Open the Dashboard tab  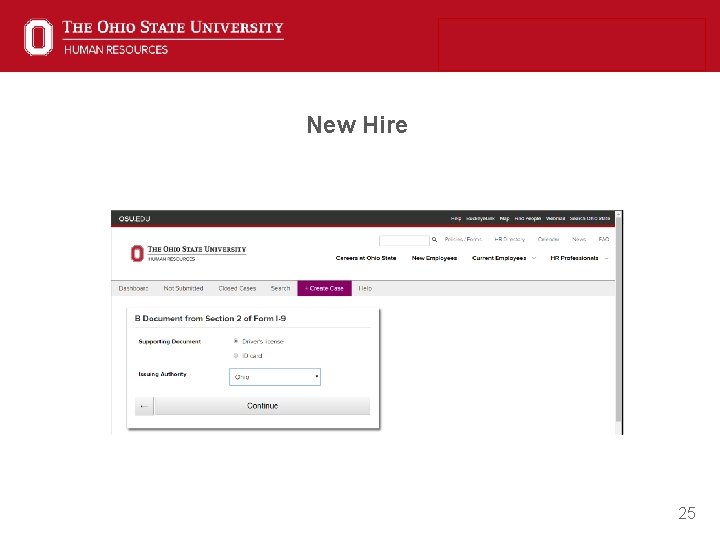[x=133, y=288]
